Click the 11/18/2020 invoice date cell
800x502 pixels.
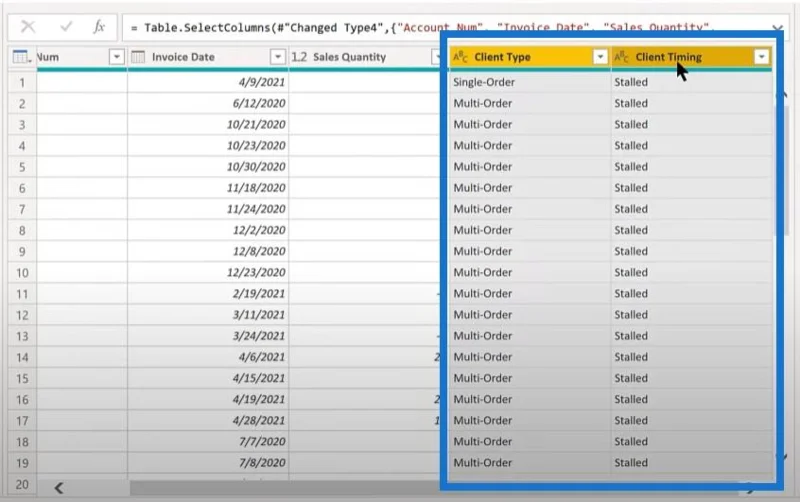[208, 188]
